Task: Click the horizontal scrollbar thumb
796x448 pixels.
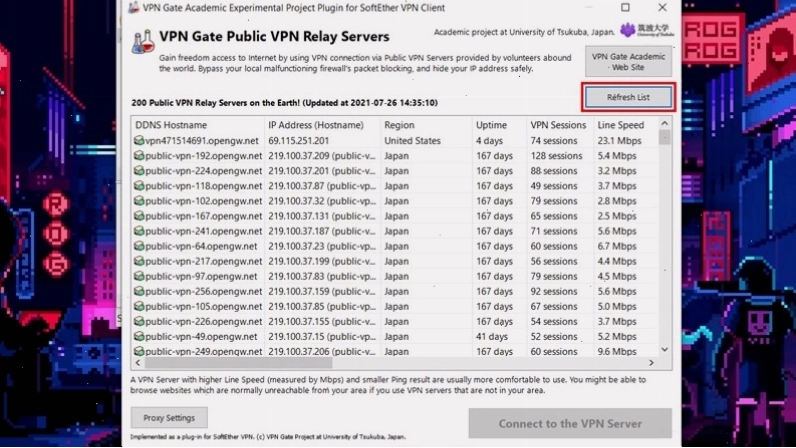Action: (x=238, y=363)
